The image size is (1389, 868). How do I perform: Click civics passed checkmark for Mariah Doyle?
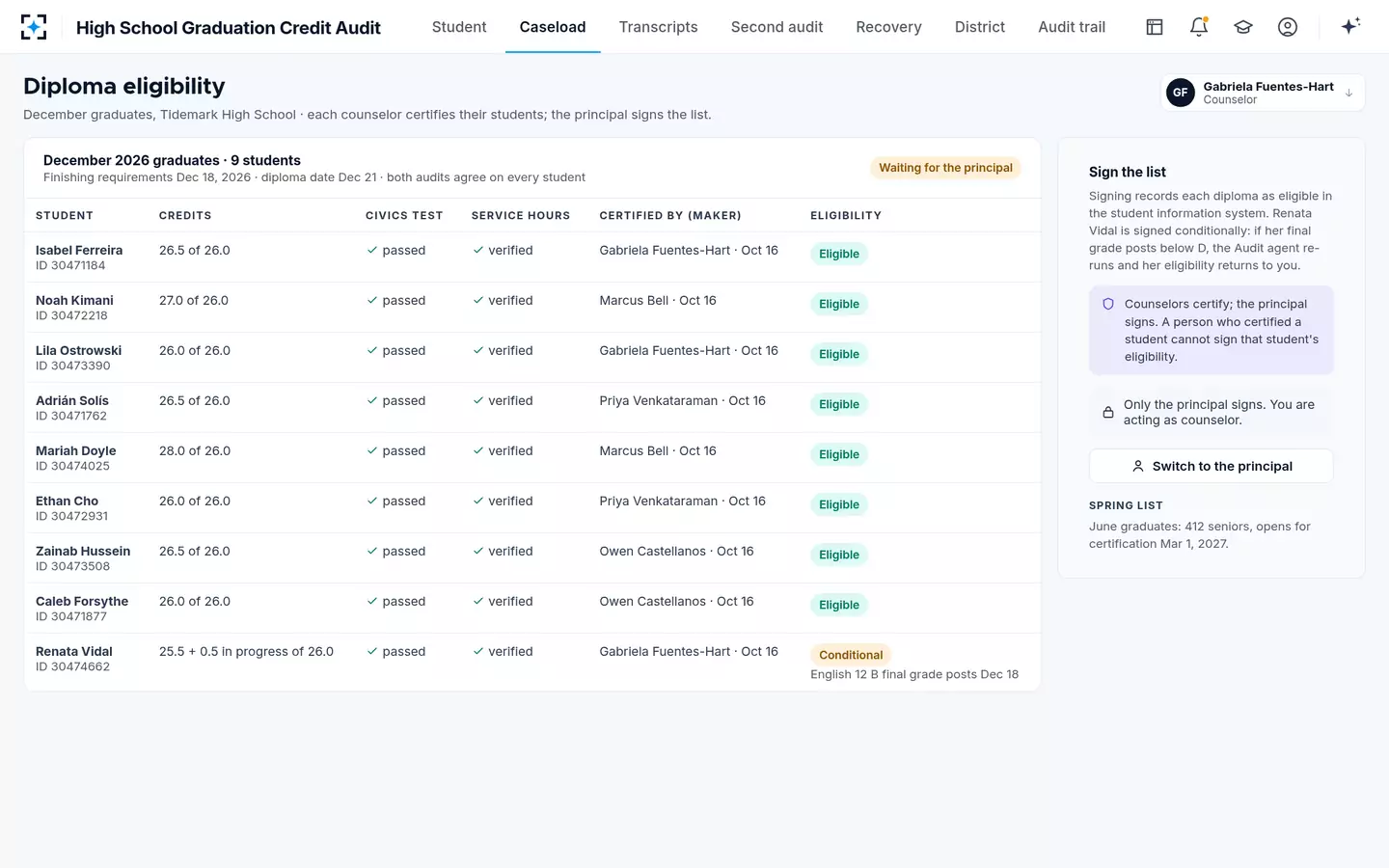tap(372, 450)
